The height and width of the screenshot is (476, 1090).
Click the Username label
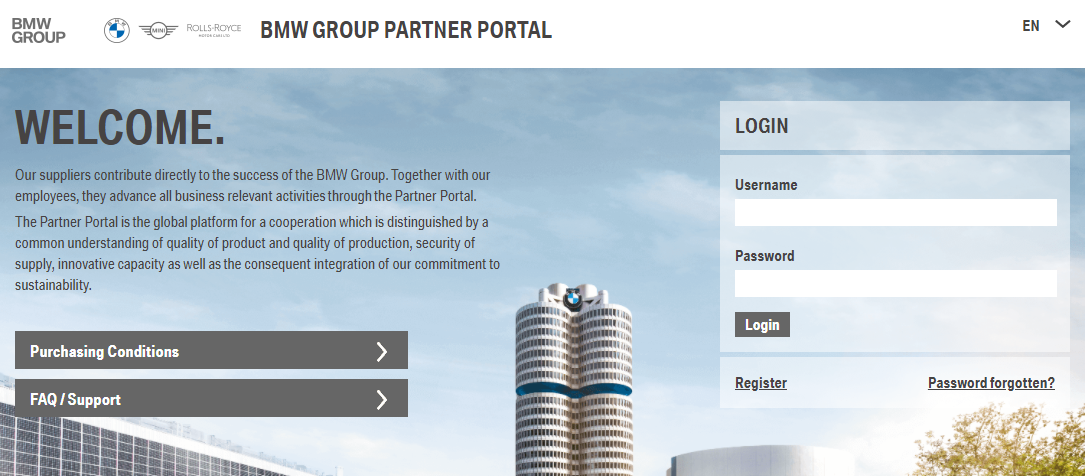[x=766, y=185]
